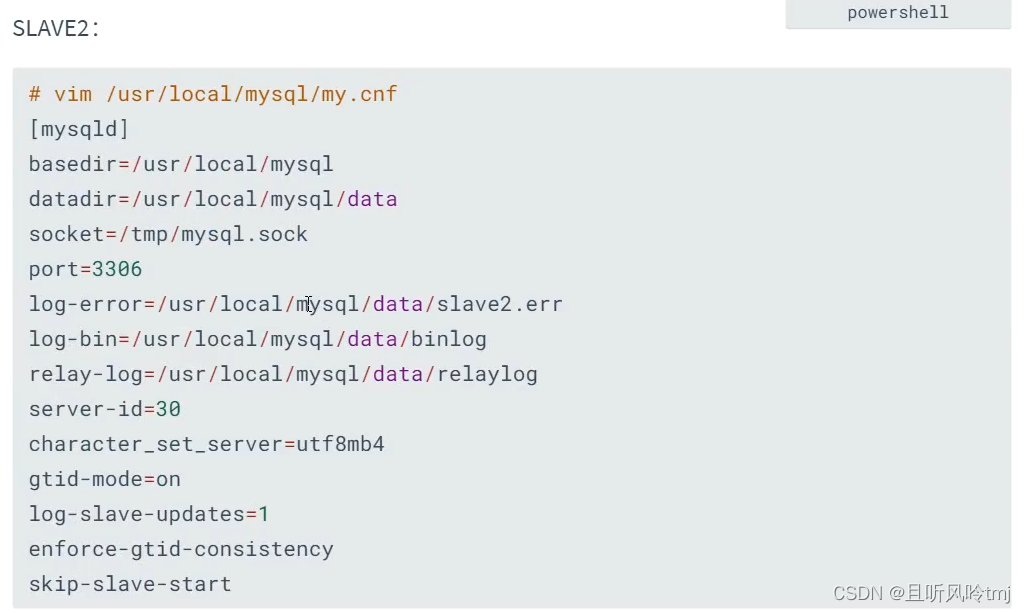The width and height of the screenshot is (1025, 613).
Task: Select the vim my.cnf comment line
Action: 213,94
